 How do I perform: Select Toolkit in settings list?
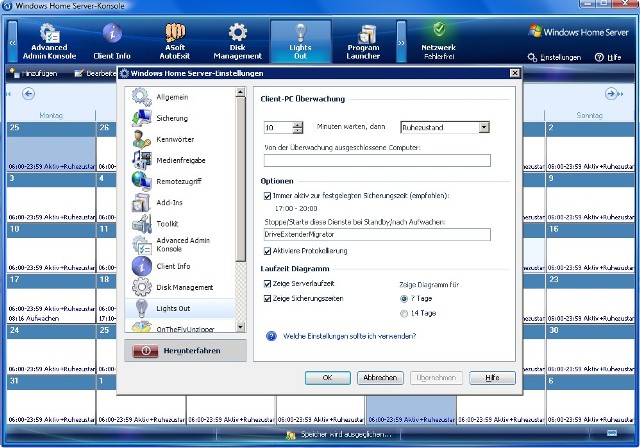(180, 224)
